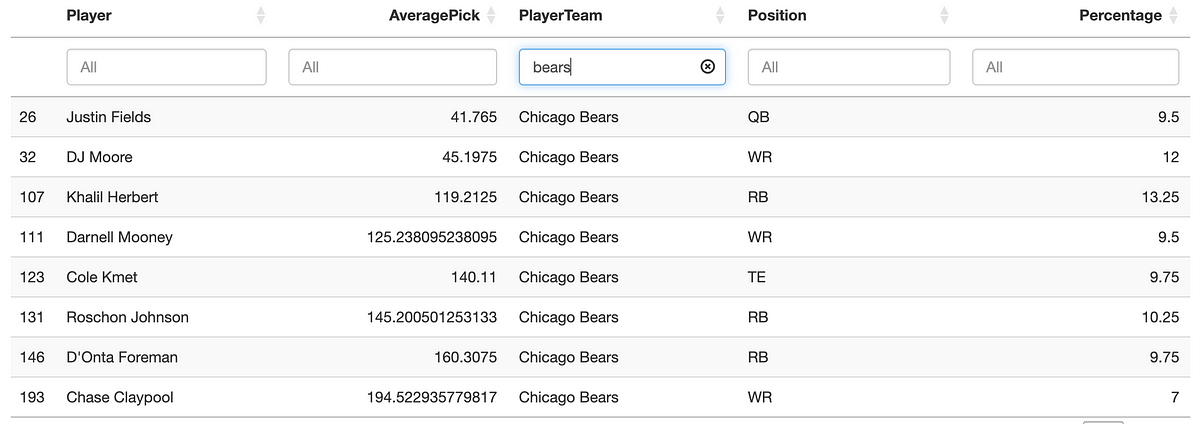Sort by AveragePick column arrows
This screenshot has height=424, width=1200.
tap(491, 16)
